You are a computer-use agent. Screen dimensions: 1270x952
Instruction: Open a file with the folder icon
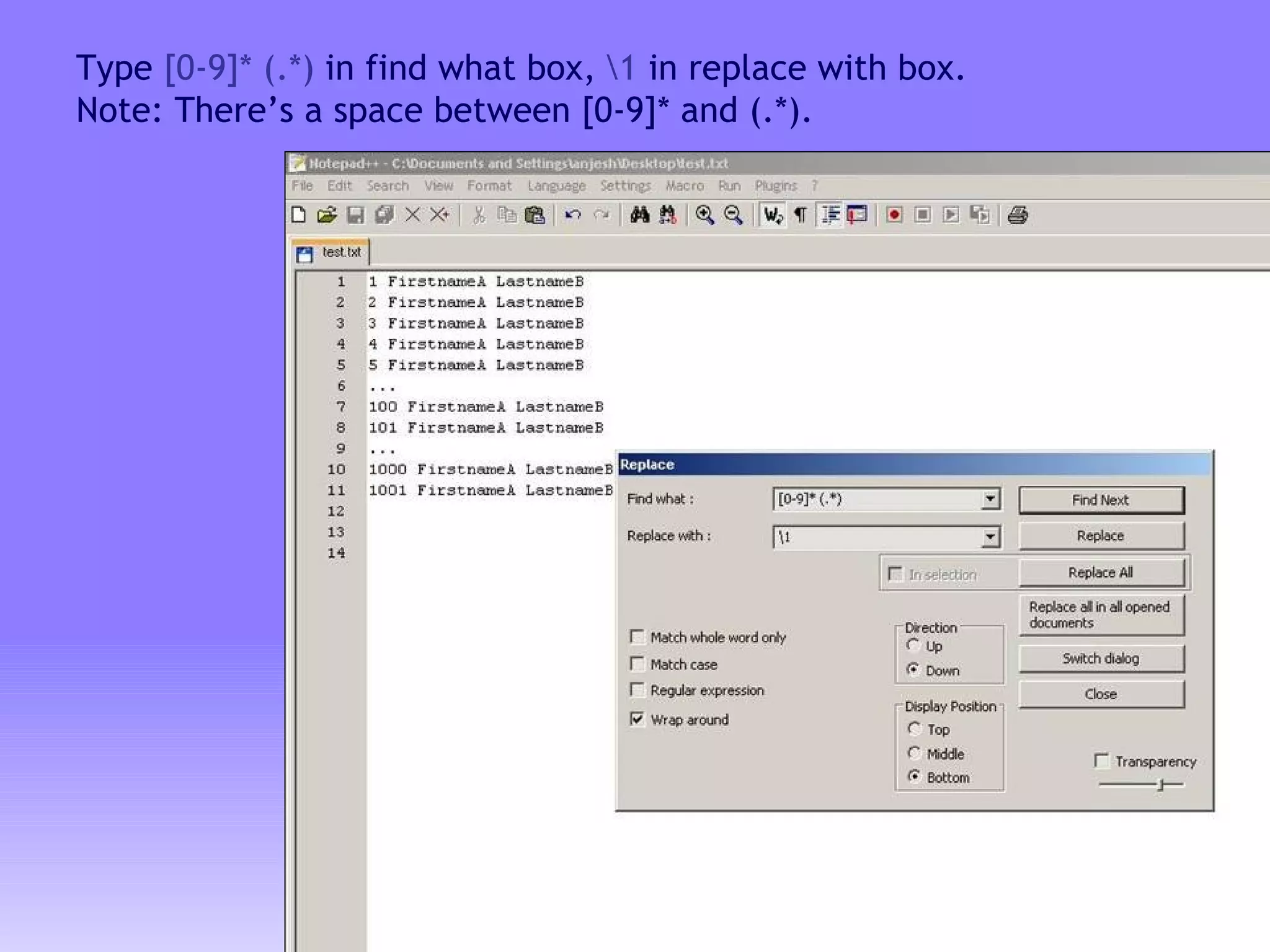click(327, 215)
